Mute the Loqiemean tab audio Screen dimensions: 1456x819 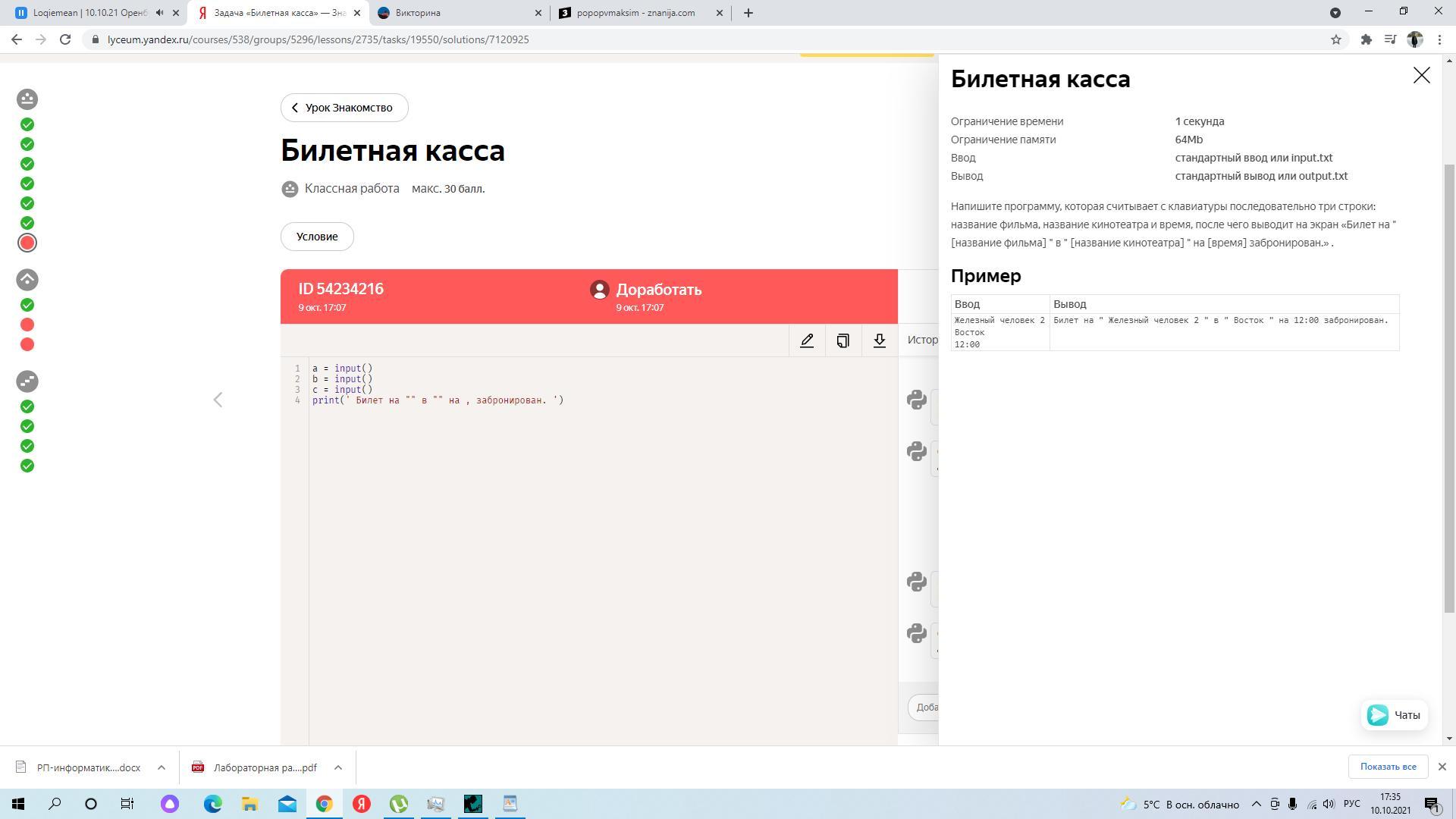pos(159,13)
